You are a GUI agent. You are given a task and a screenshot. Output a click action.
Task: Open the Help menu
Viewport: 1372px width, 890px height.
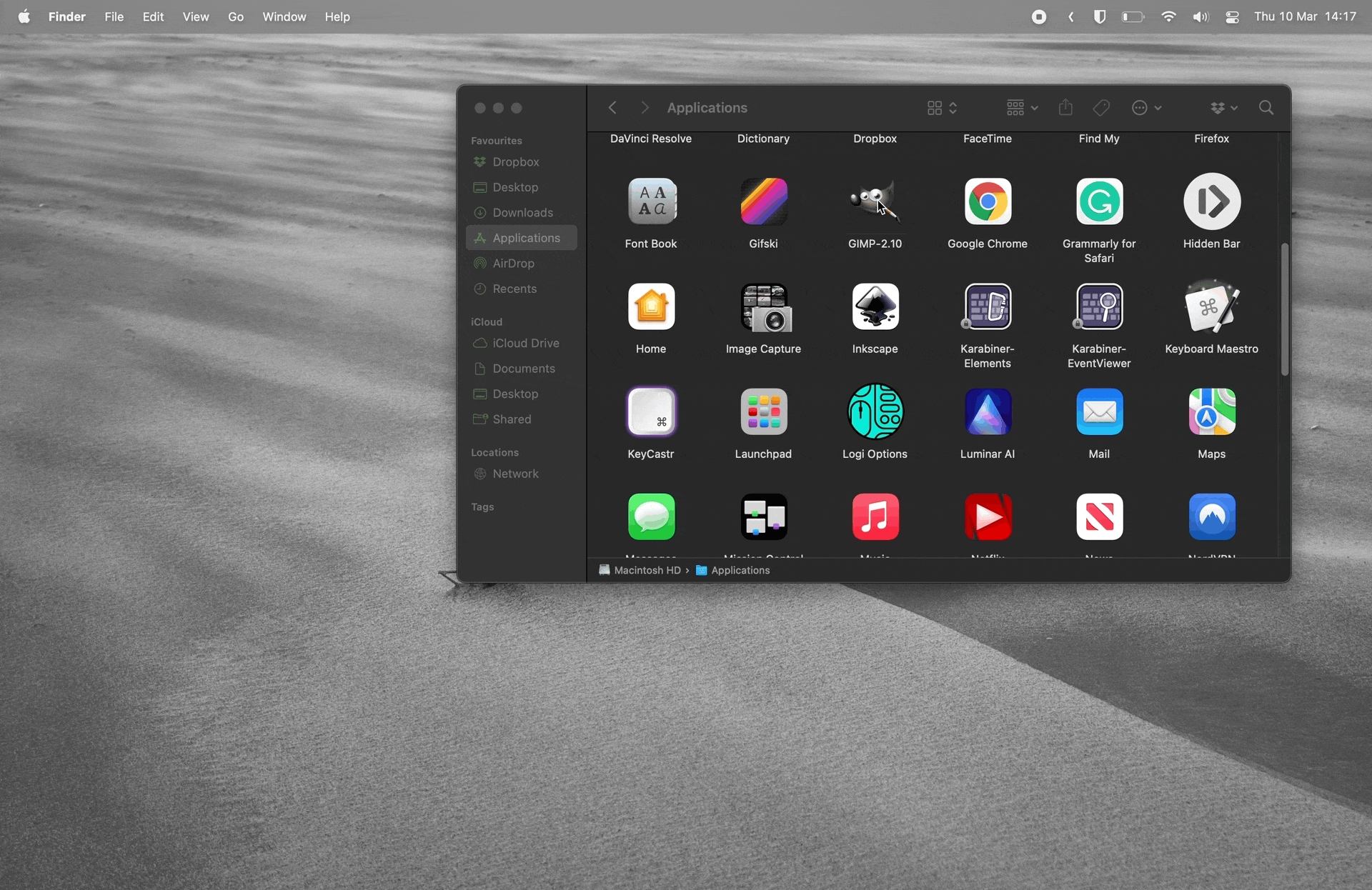click(x=337, y=16)
